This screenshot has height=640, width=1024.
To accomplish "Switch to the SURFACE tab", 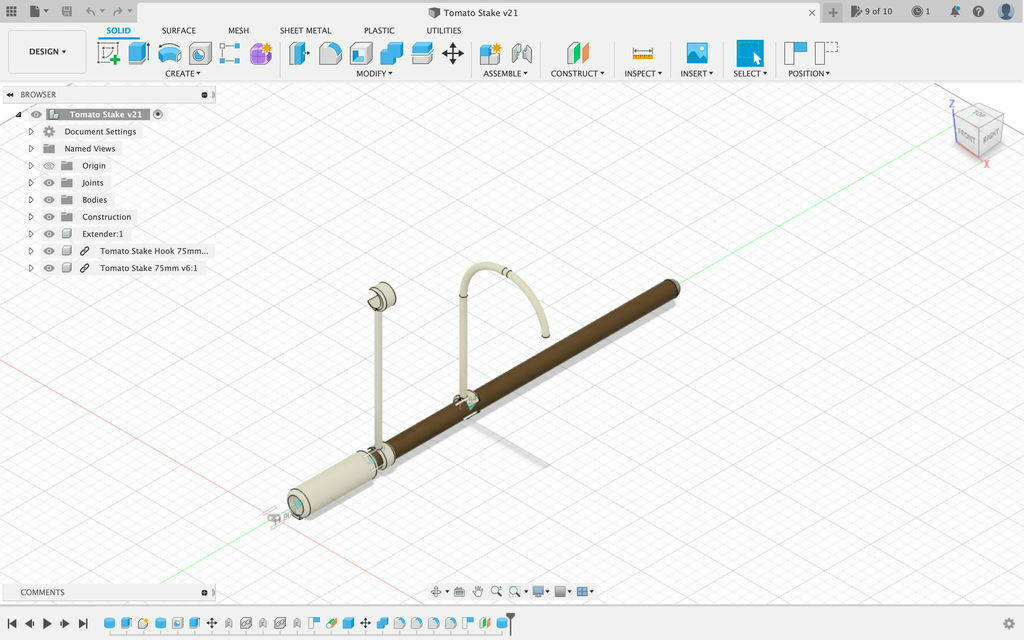I will coord(180,30).
